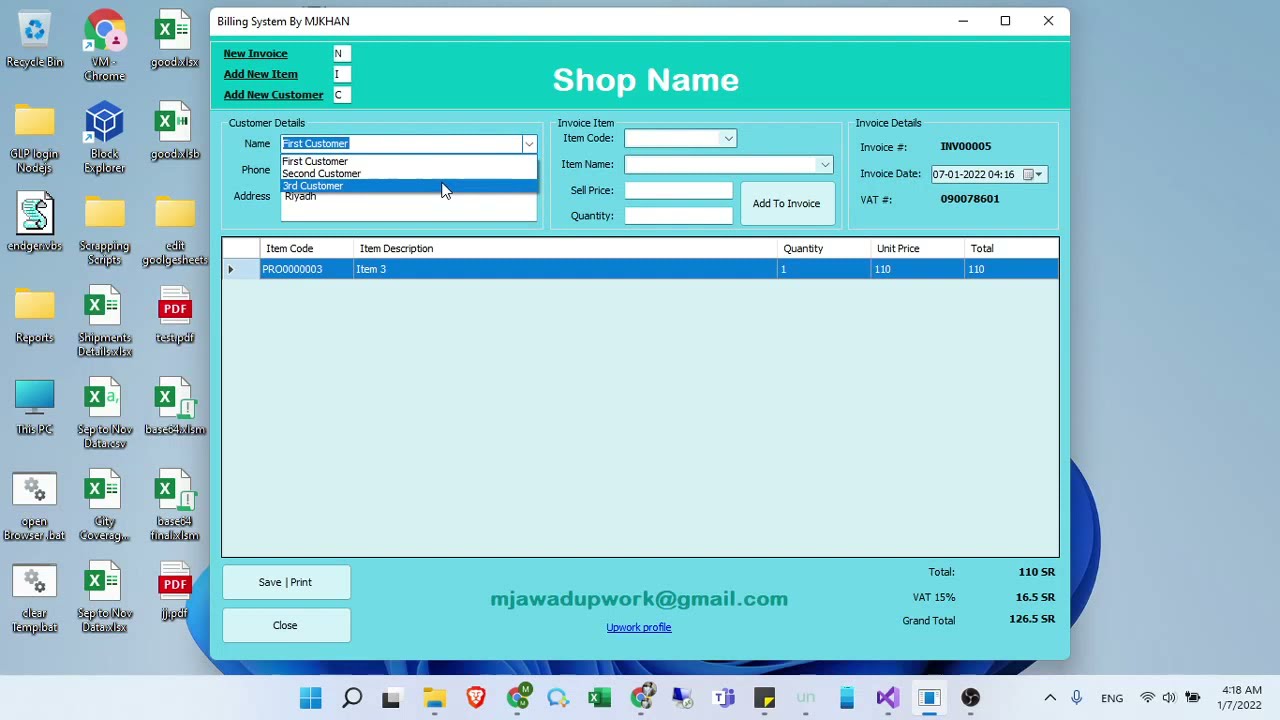Select the Scrapping Scripts folder

pos(104,230)
